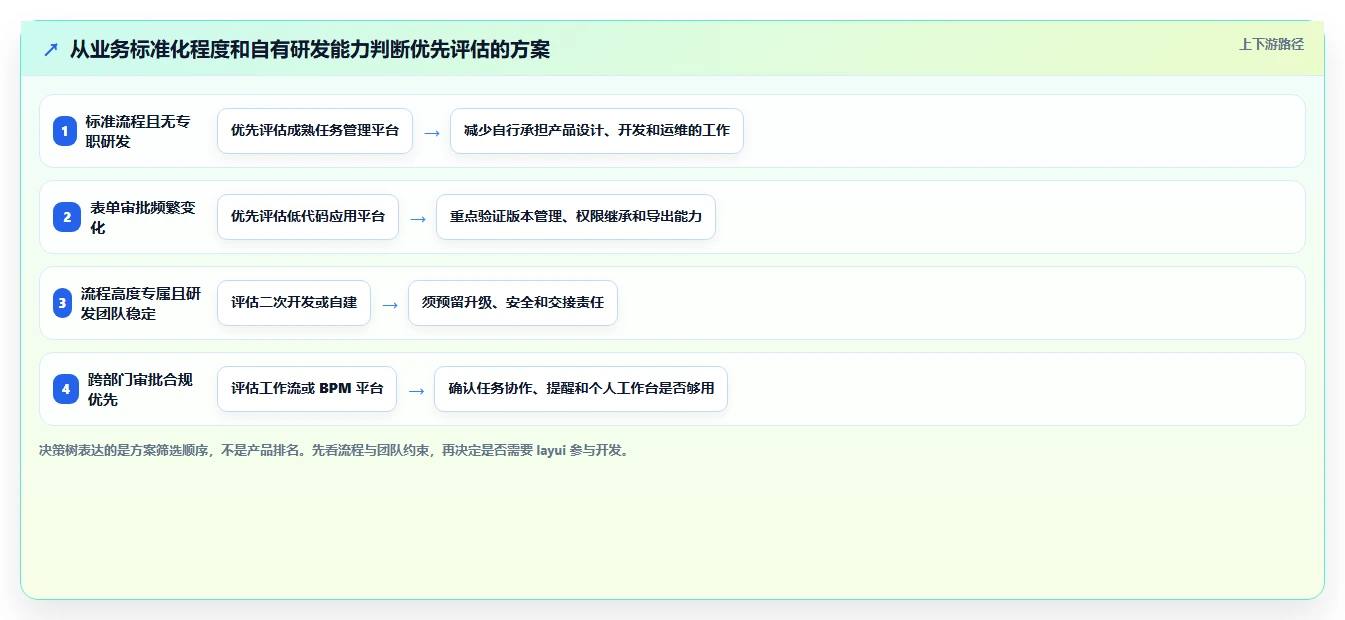Viewport: 1345px width, 620px height.
Task: Click the 须预留升级、安全和交接责任 box
Action: tap(513, 303)
